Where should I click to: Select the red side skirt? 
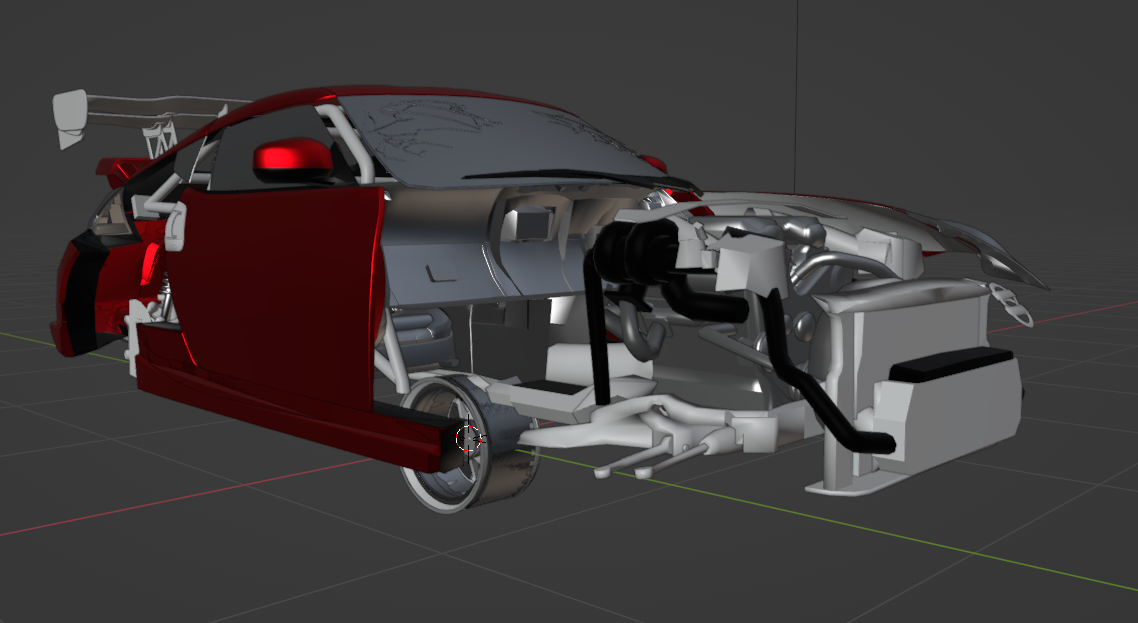[290, 414]
